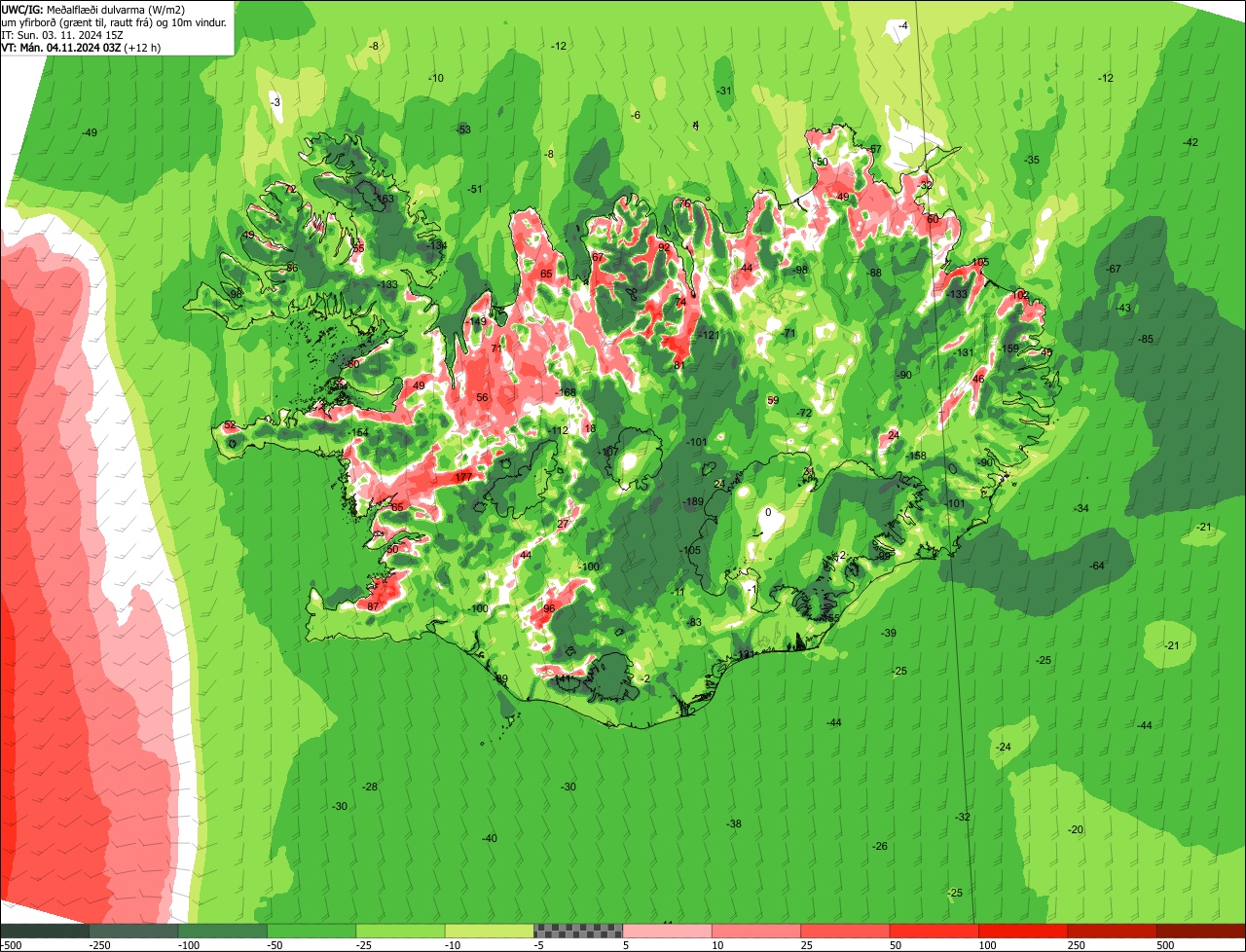Click the '-500' legend tick label

point(12,945)
